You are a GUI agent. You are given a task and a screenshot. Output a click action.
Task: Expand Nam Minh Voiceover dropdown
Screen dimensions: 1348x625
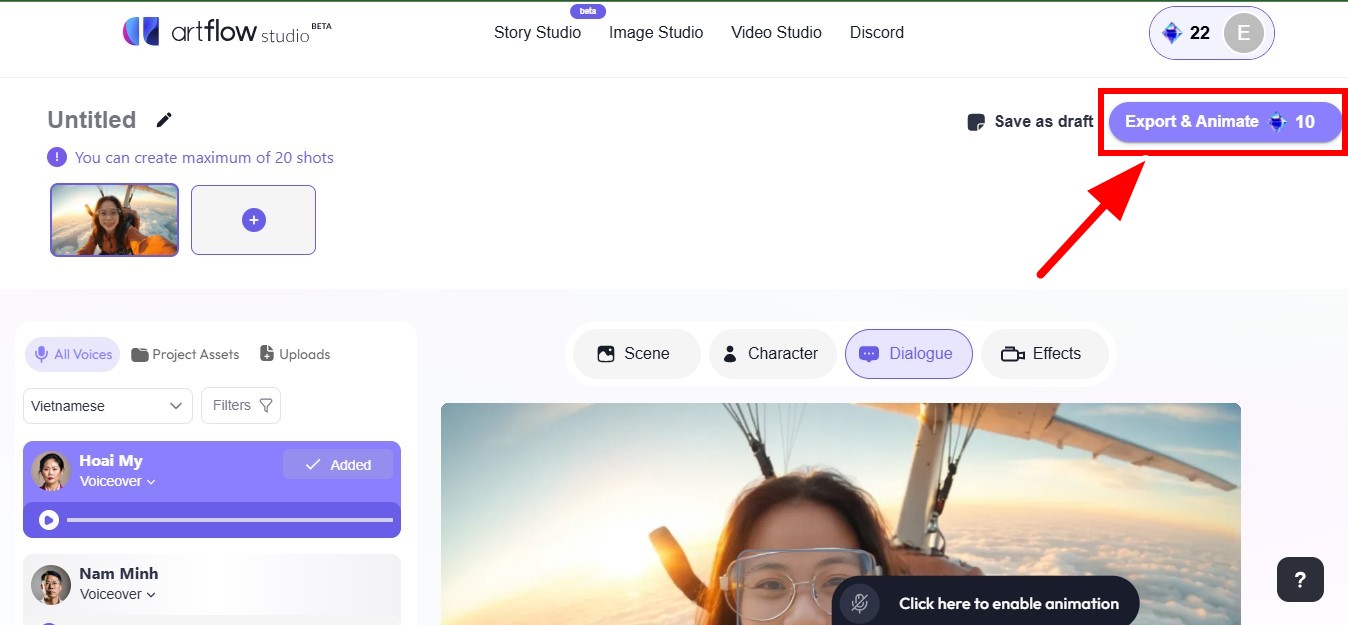pos(118,594)
